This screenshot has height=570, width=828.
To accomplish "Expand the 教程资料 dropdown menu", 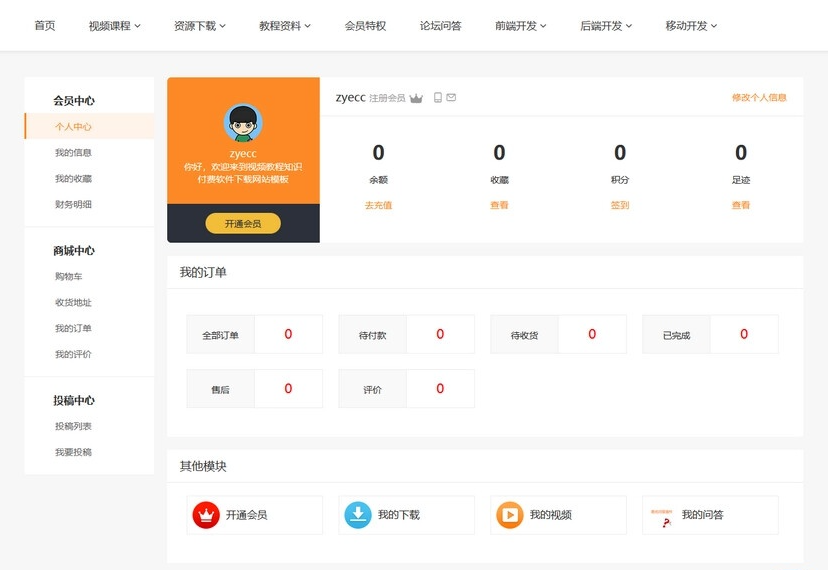I will click(x=285, y=26).
